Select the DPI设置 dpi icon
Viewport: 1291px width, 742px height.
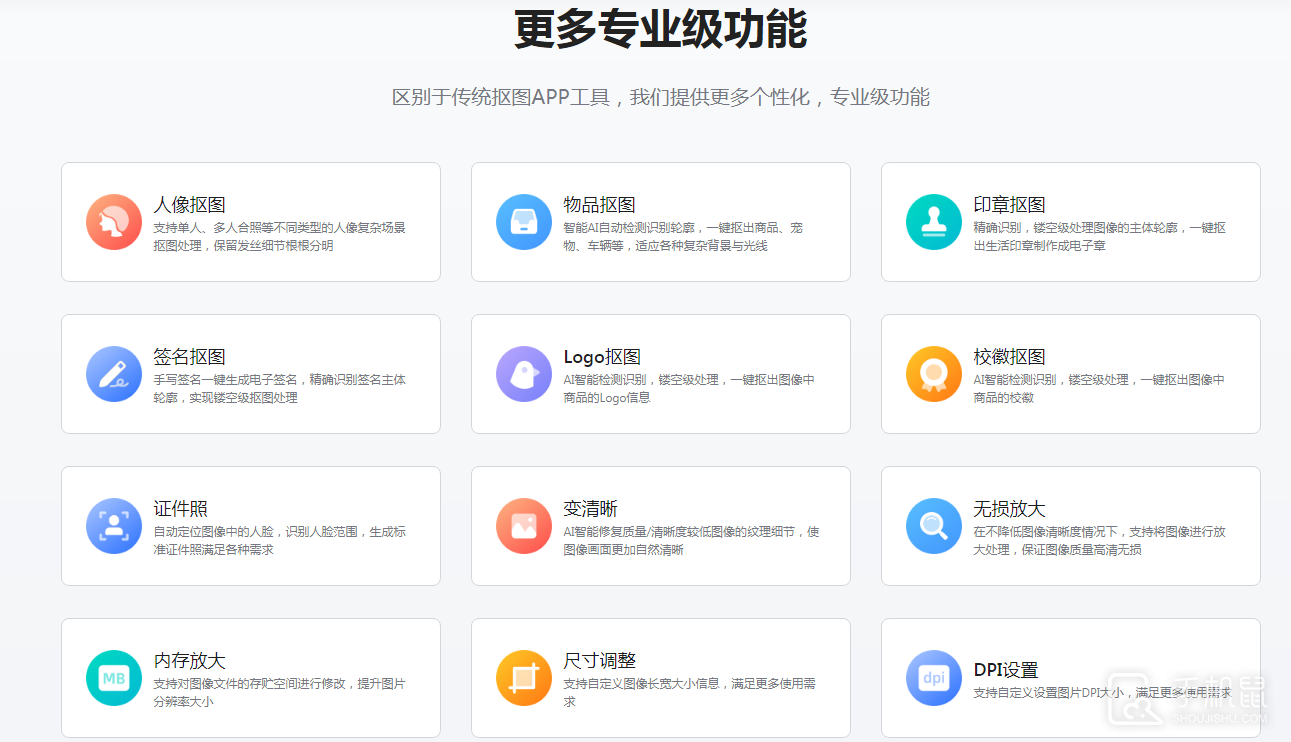point(933,678)
